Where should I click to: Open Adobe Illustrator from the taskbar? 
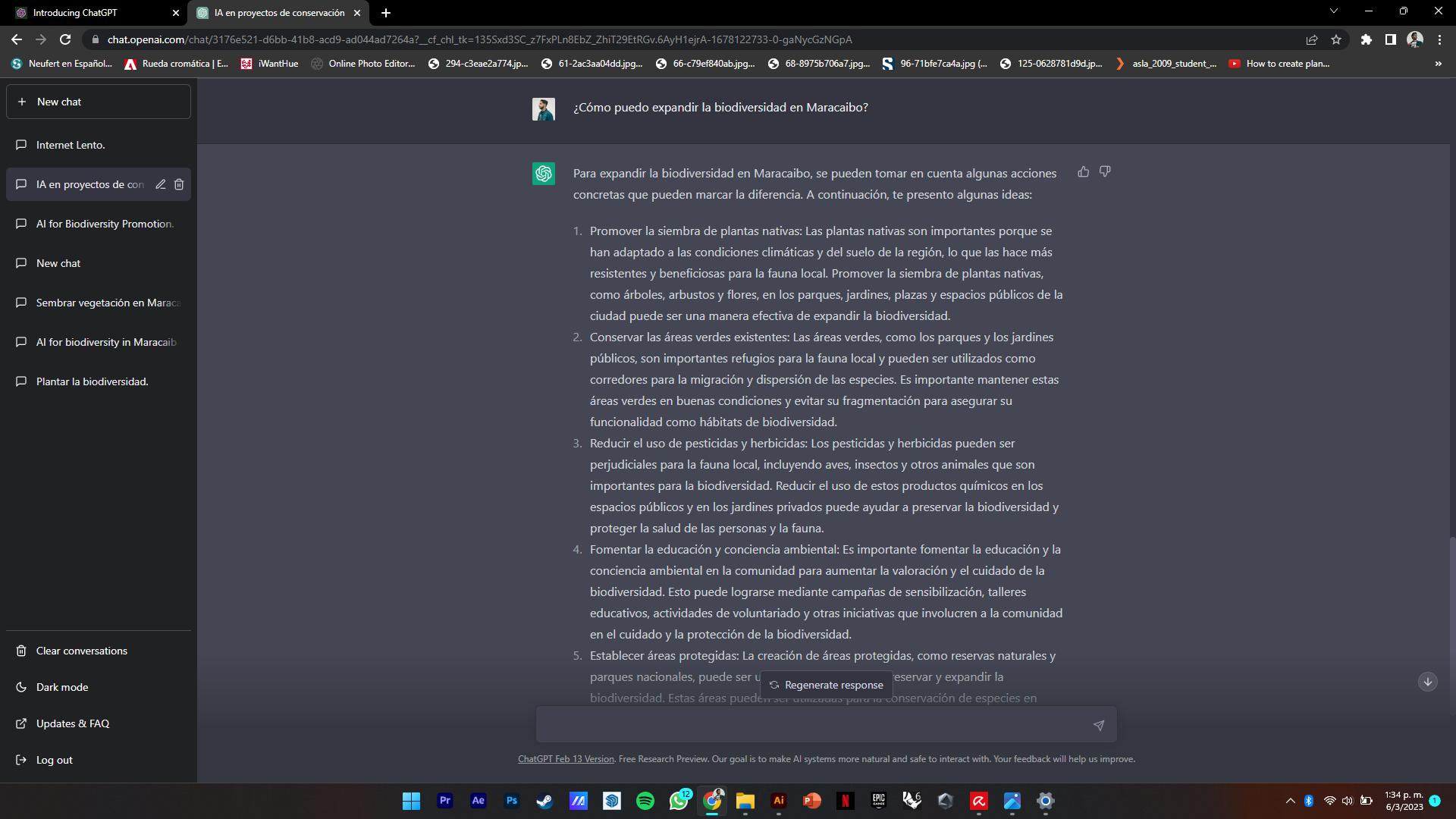click(x=779, y=801)
